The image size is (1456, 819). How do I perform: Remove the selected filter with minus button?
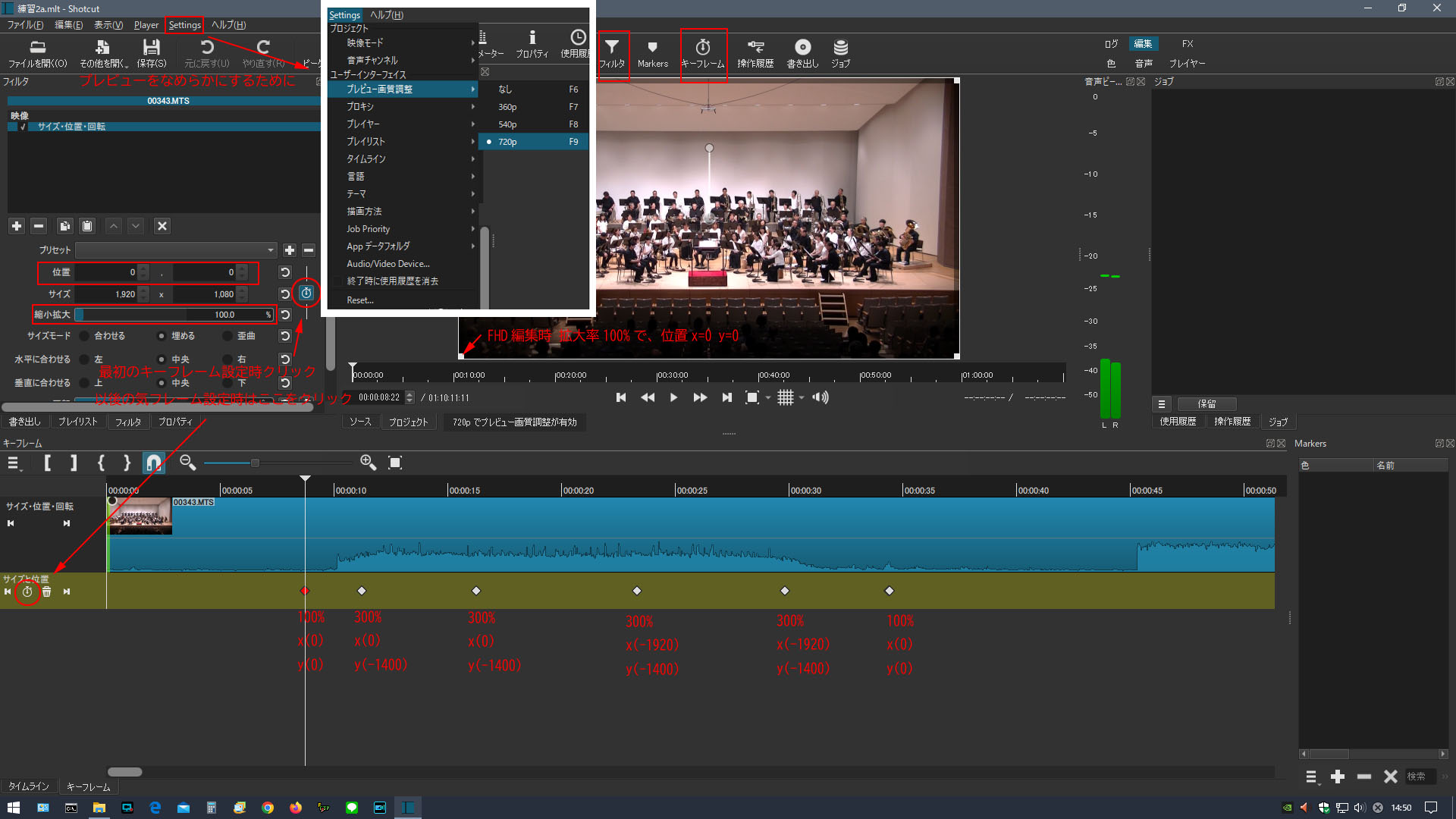point(39,226)
